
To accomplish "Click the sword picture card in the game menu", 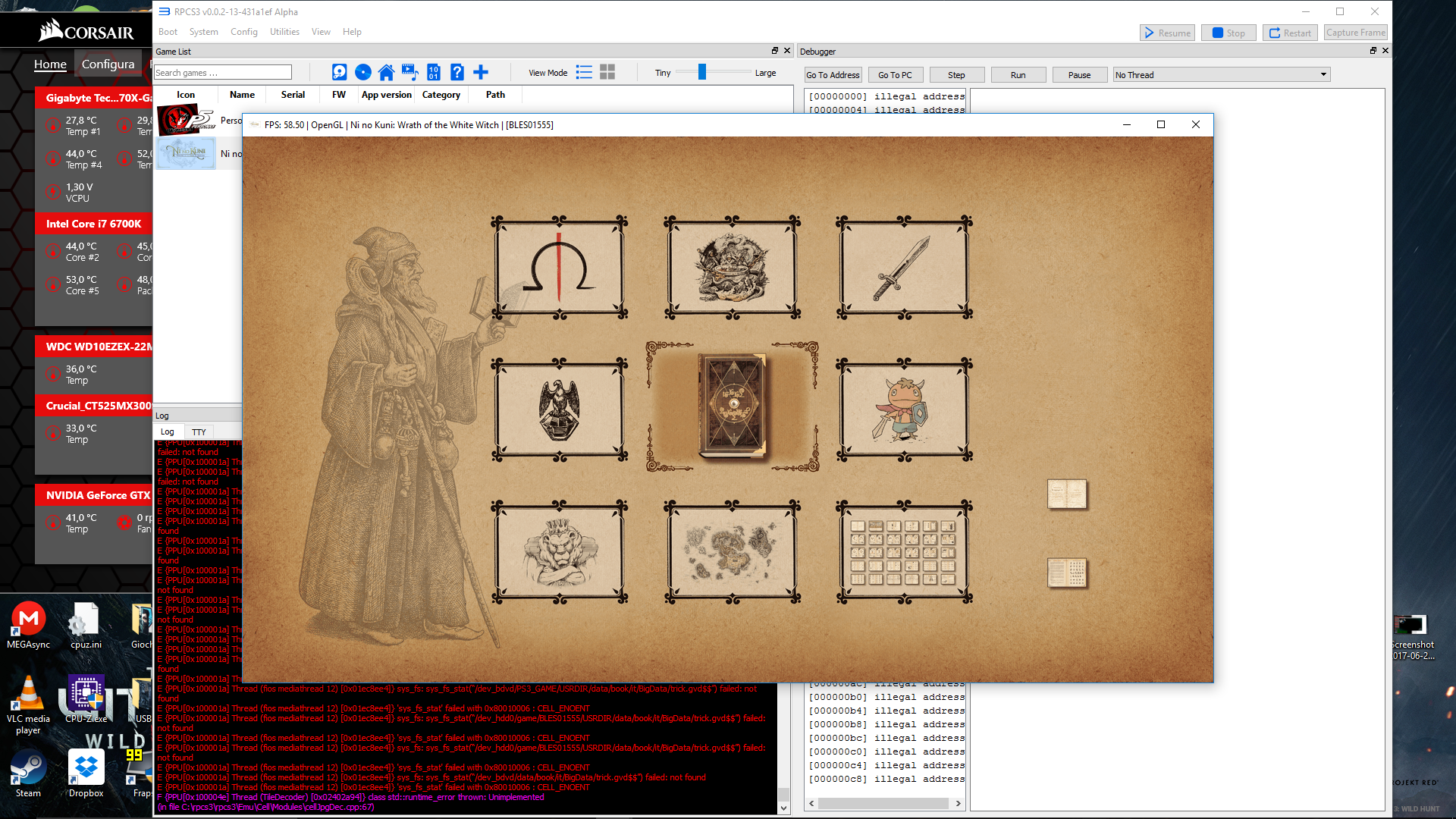I will (x=904, y=268).
